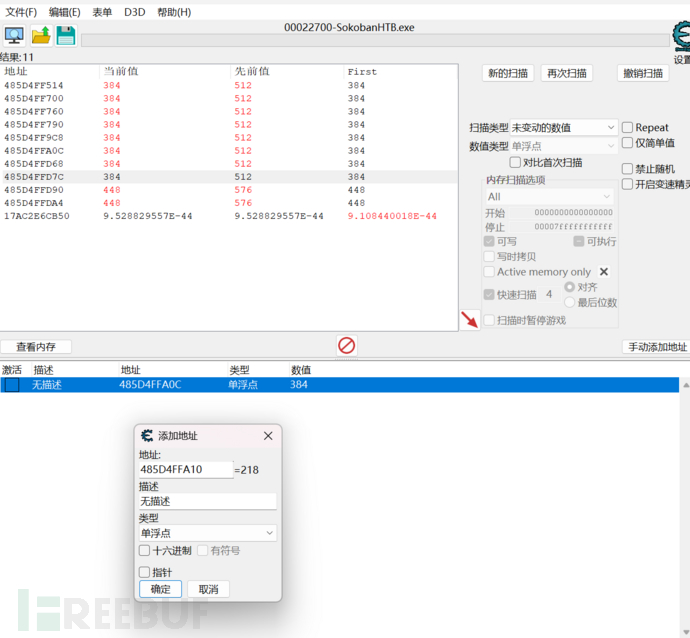Click the red arrow add-to-list icon
The image size is (690, 638).
point(470,319)
